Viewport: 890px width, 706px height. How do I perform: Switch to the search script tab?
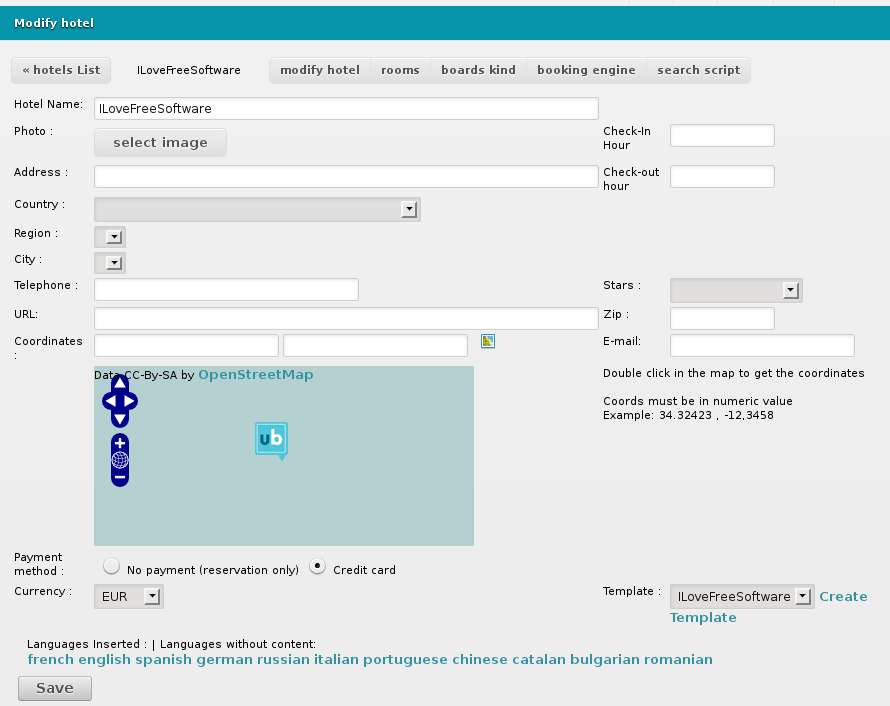(x=699, y=70)
